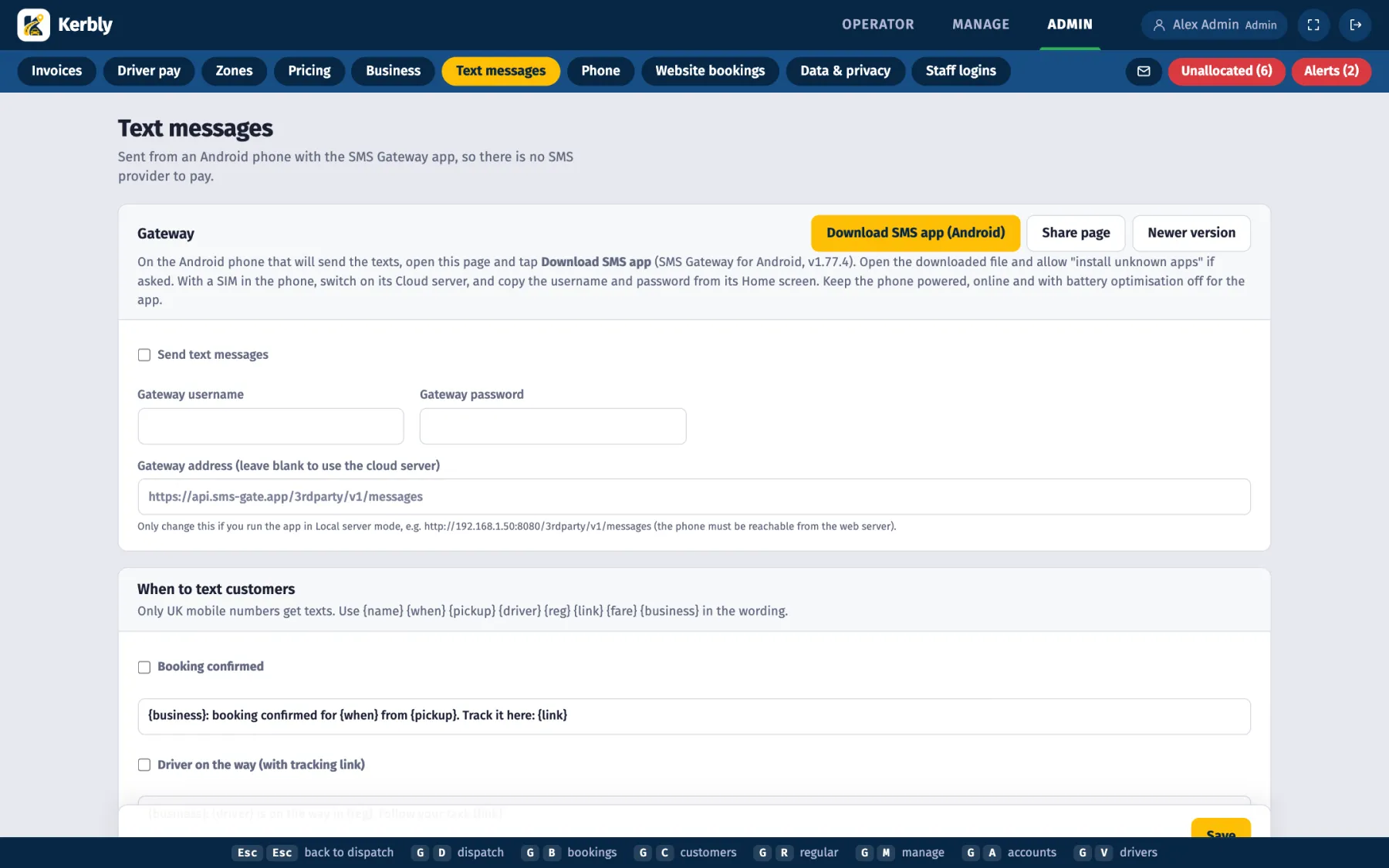
Task: Switch to OPERATOR section
Action: pyautogui.click(x=877, y=25)
